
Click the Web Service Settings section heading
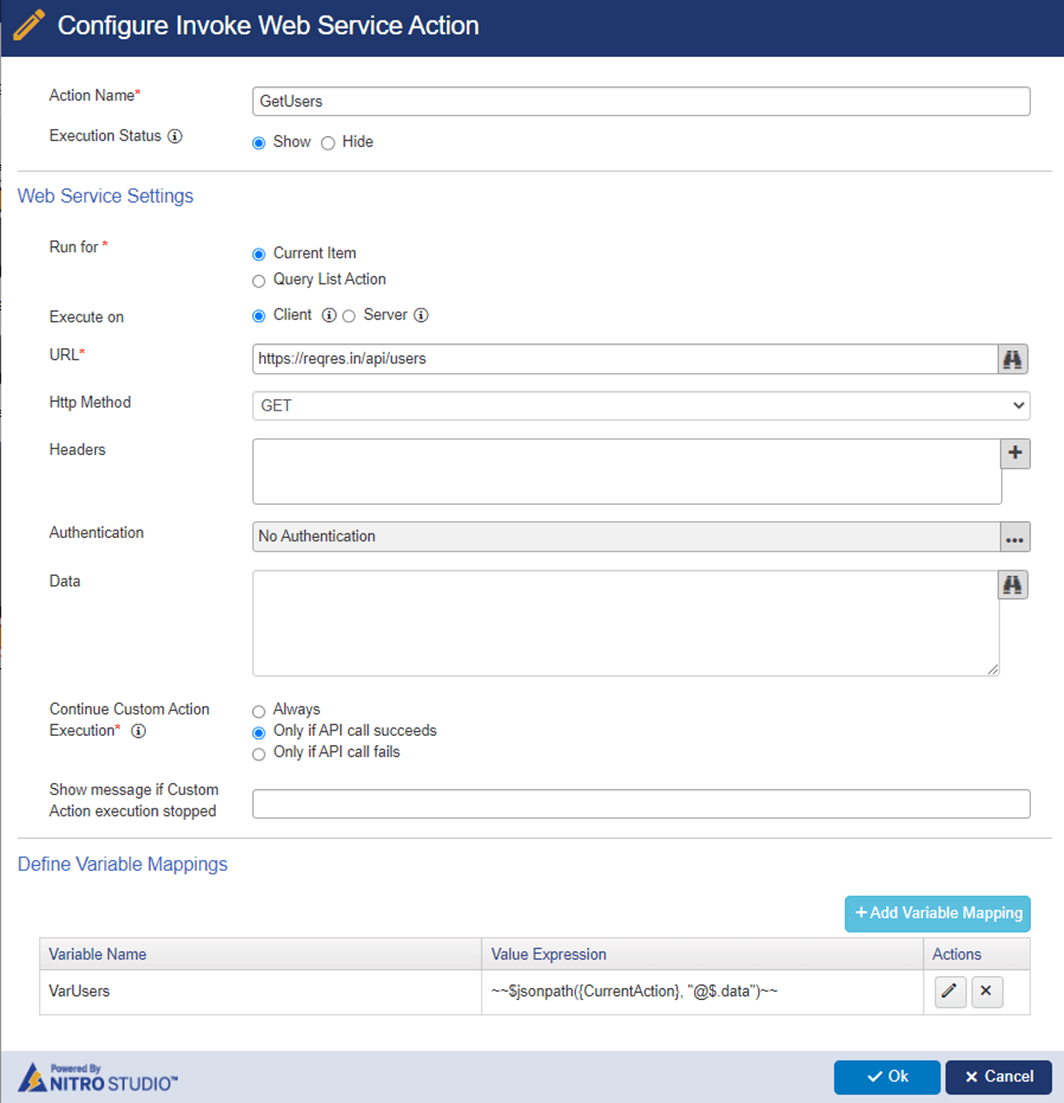coord(105,196)
